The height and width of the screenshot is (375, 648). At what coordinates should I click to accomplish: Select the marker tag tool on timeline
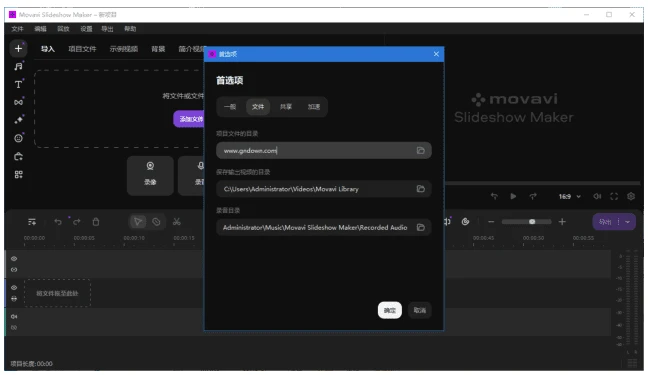tap(156, 222)
